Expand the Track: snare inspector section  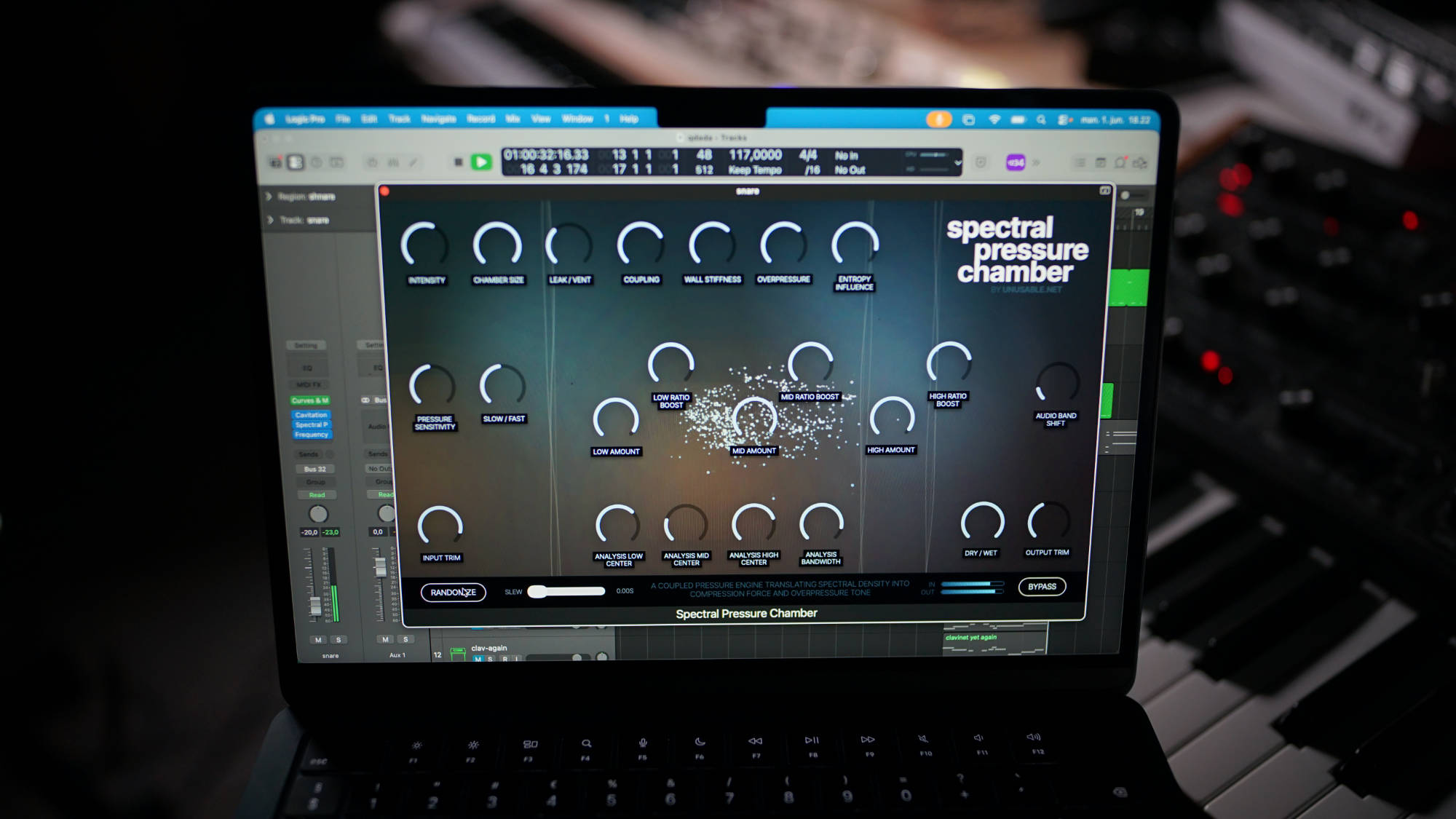click(270, 220)
